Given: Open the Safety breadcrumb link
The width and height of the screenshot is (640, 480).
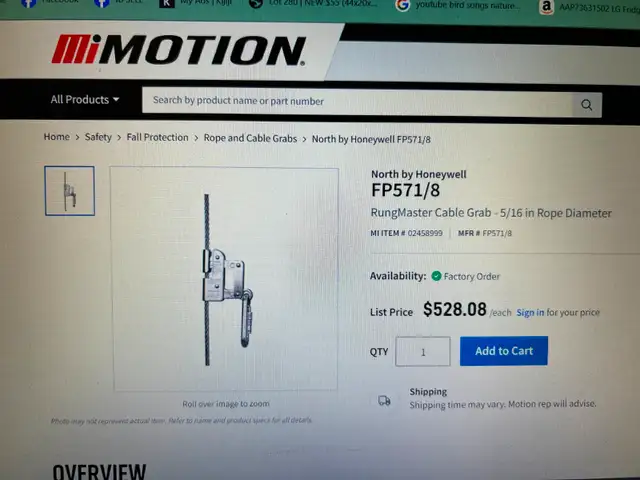Looking at the screenshot, I should click(98, 137).
